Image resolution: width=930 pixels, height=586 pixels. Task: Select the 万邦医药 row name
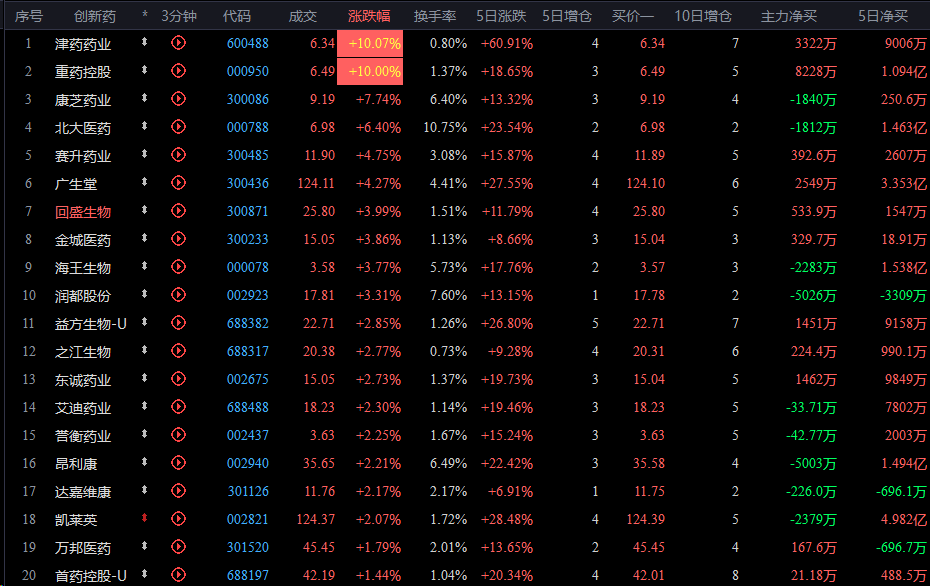pos(83,548)
